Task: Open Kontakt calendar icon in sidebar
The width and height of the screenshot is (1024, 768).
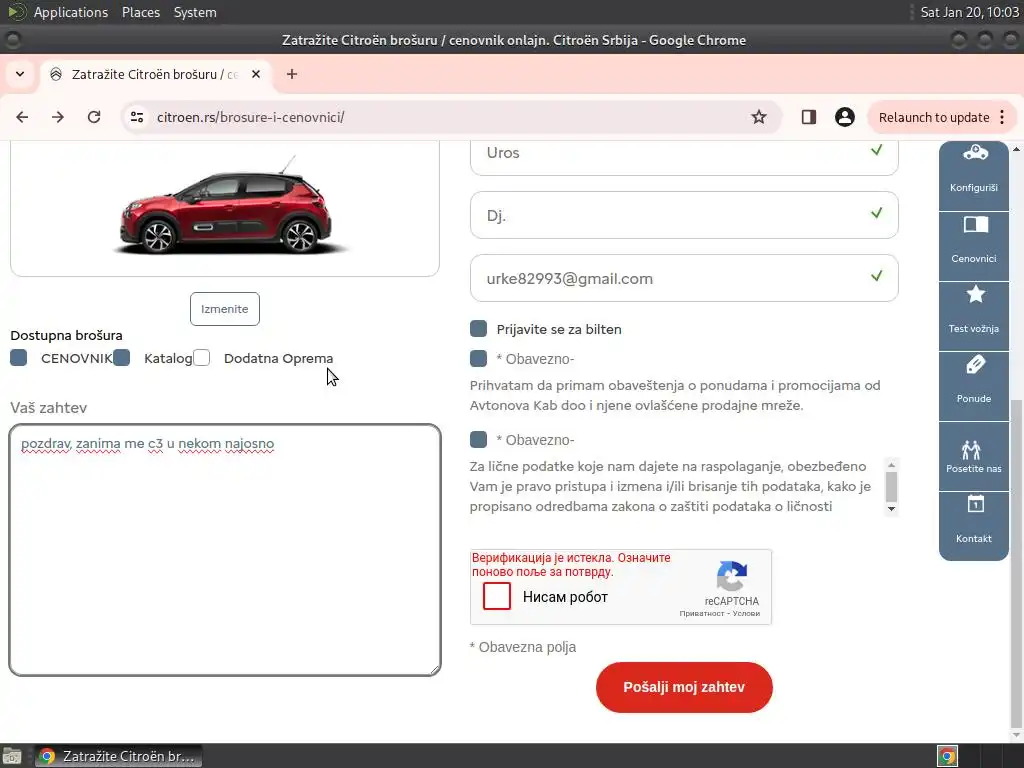Action: pos(976,504)
